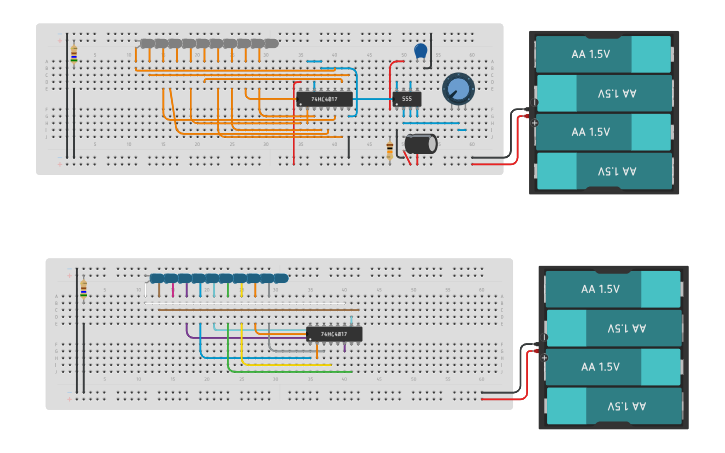Select the lower AA battery pack

tap(614, 347)
